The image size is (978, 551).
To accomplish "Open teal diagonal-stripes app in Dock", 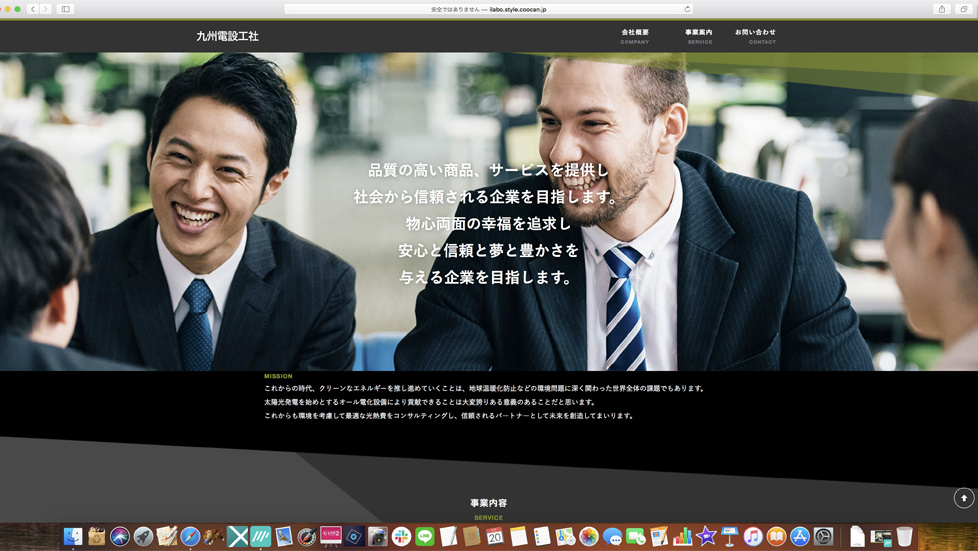I will (261, 536).
